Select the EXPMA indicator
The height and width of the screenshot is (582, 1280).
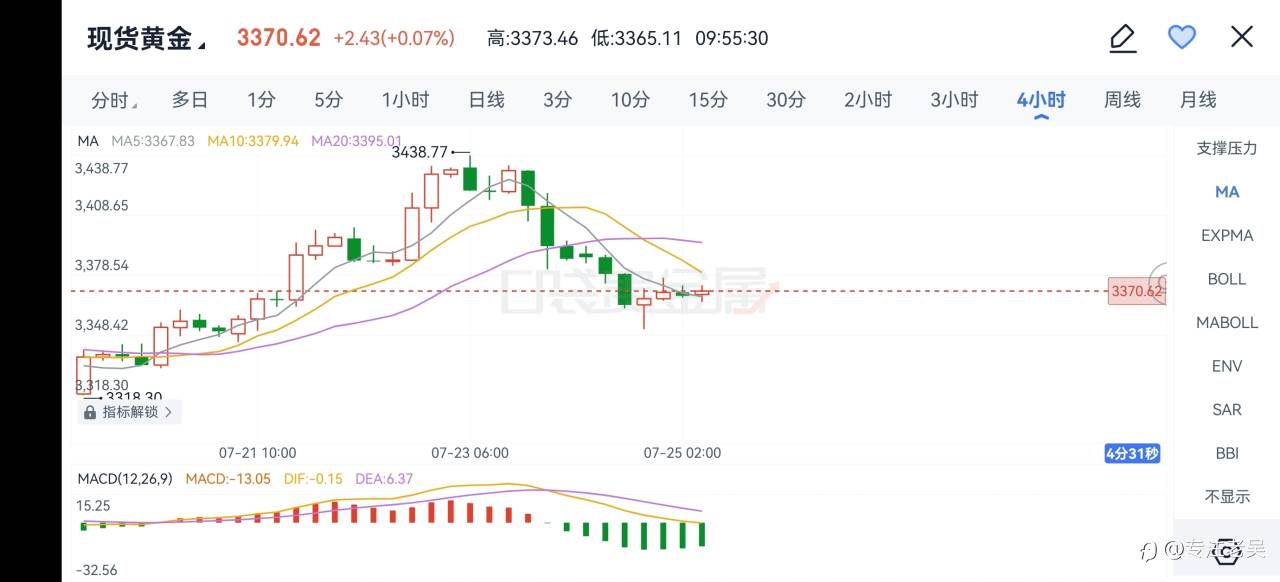click(x=1226, y=236)
